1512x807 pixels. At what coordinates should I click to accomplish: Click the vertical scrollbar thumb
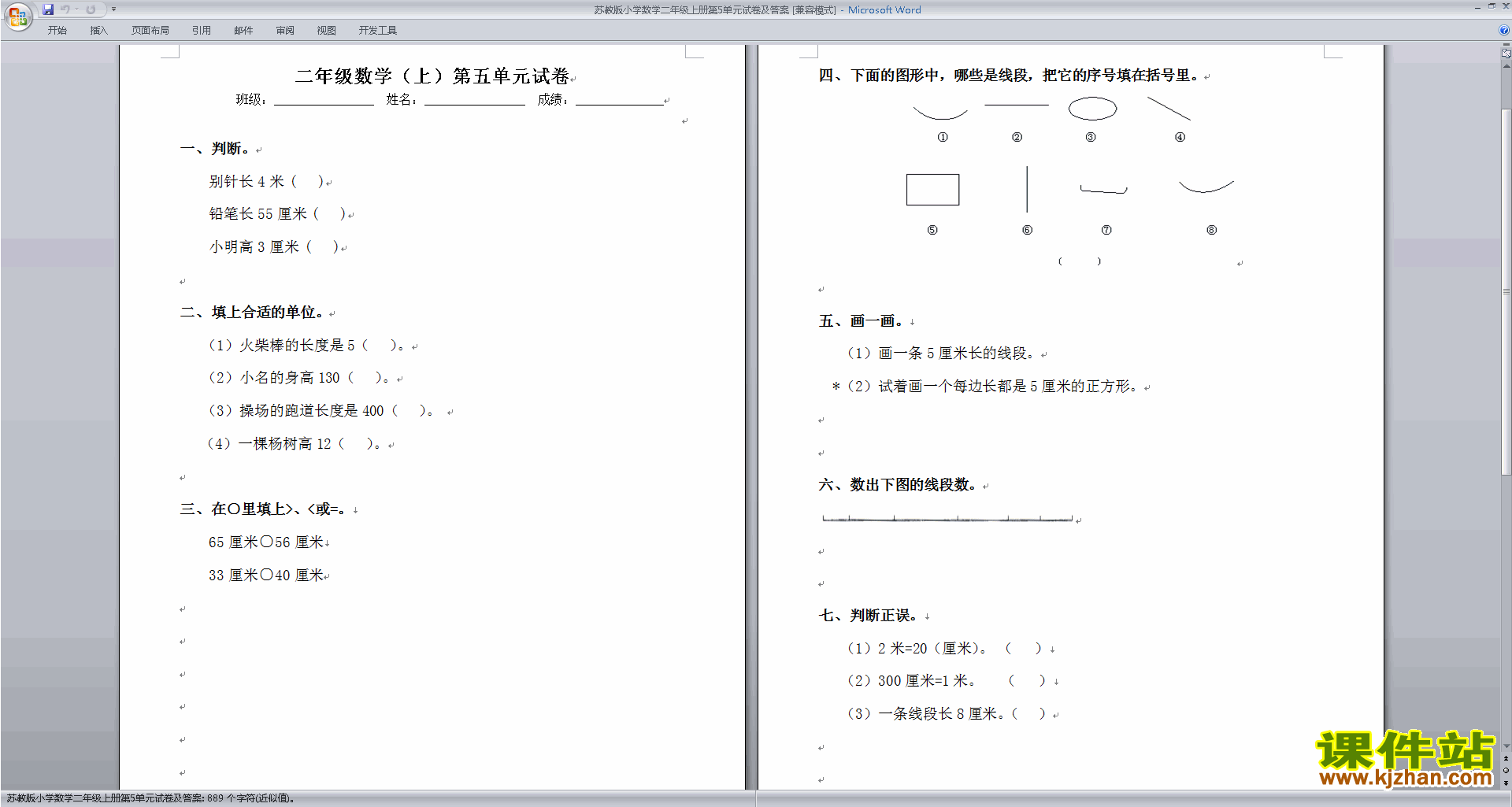click(1506, 291)
